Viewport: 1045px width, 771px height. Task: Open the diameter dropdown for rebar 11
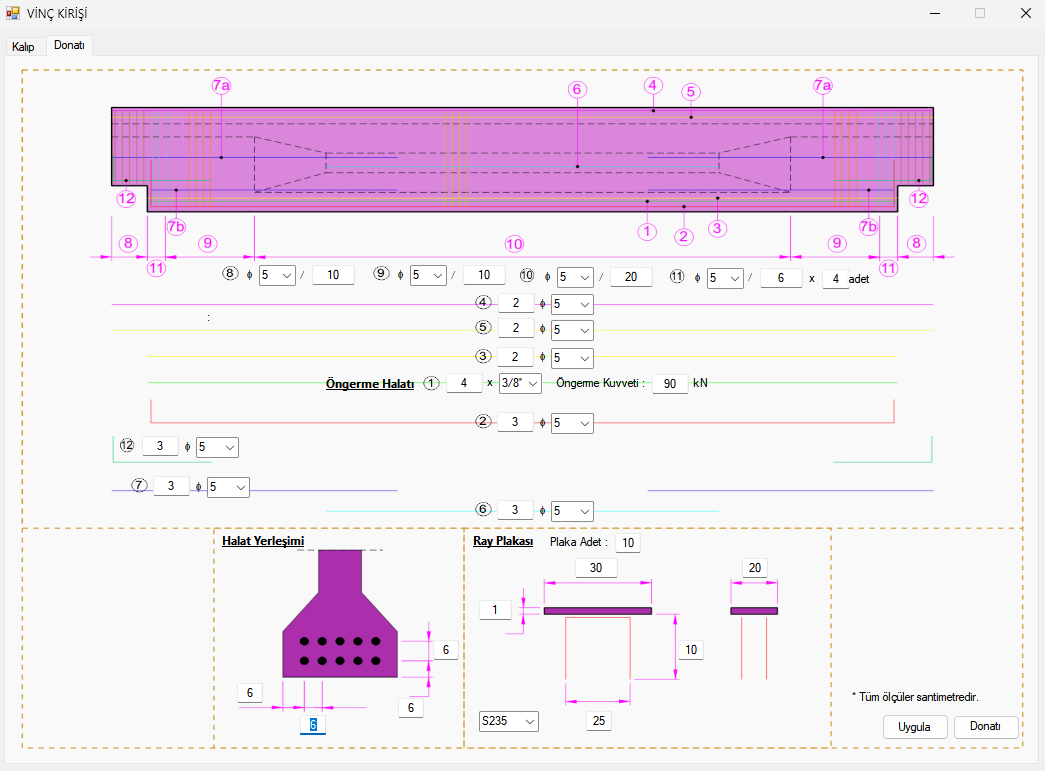[x=725, y=278]
